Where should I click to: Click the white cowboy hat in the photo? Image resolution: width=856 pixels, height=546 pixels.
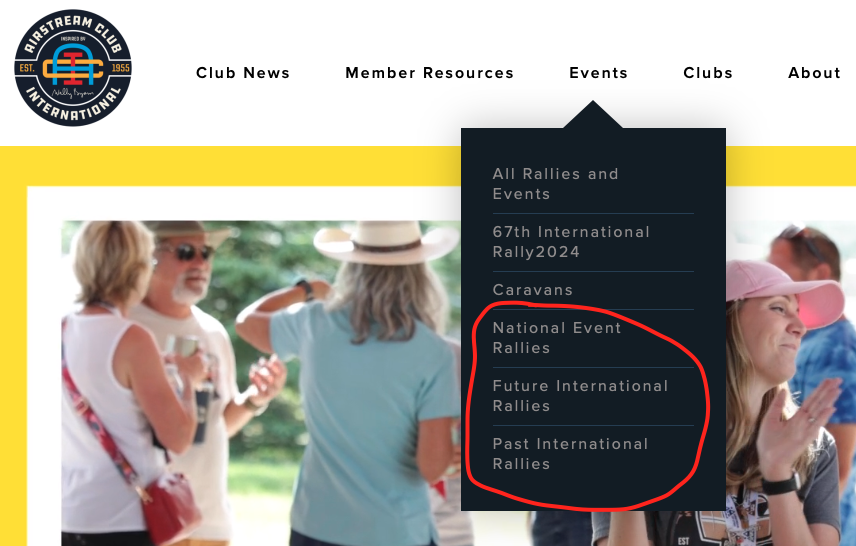click(385, 242)
